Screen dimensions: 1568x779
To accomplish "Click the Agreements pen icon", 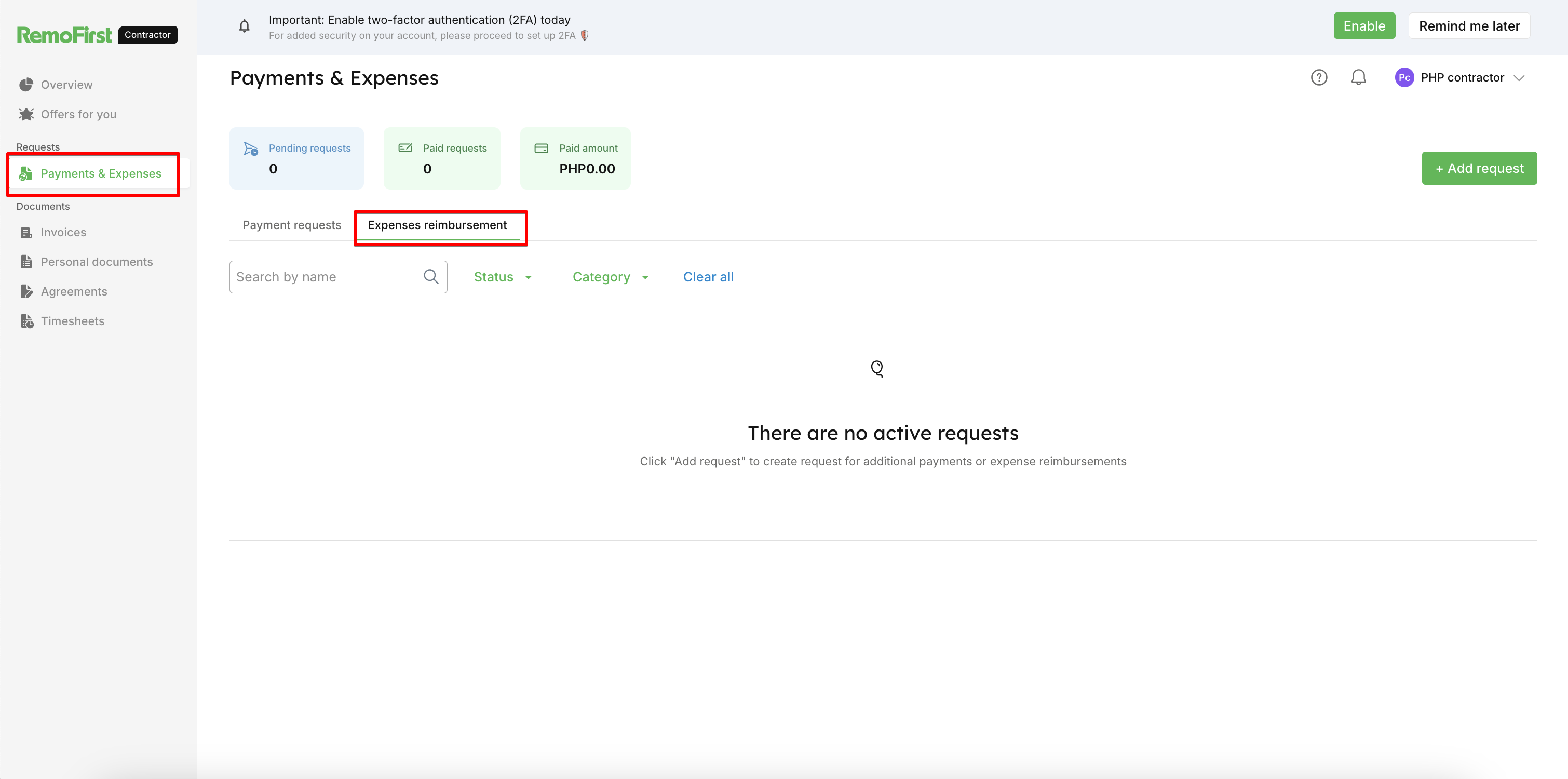I will point(26,291).
